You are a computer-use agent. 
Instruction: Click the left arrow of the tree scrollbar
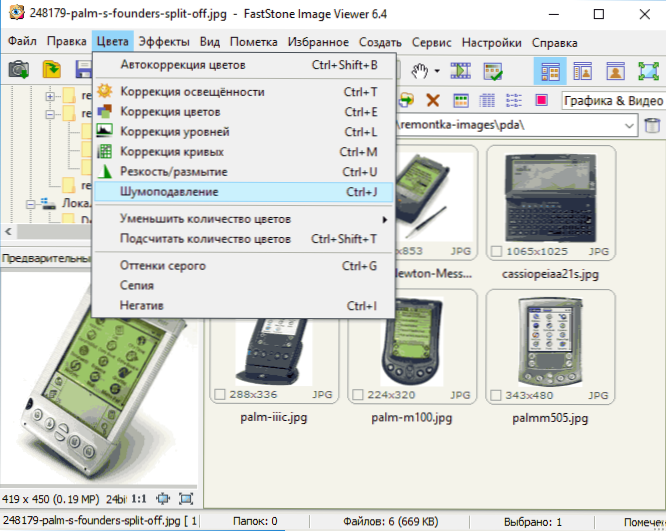(8, 232)
